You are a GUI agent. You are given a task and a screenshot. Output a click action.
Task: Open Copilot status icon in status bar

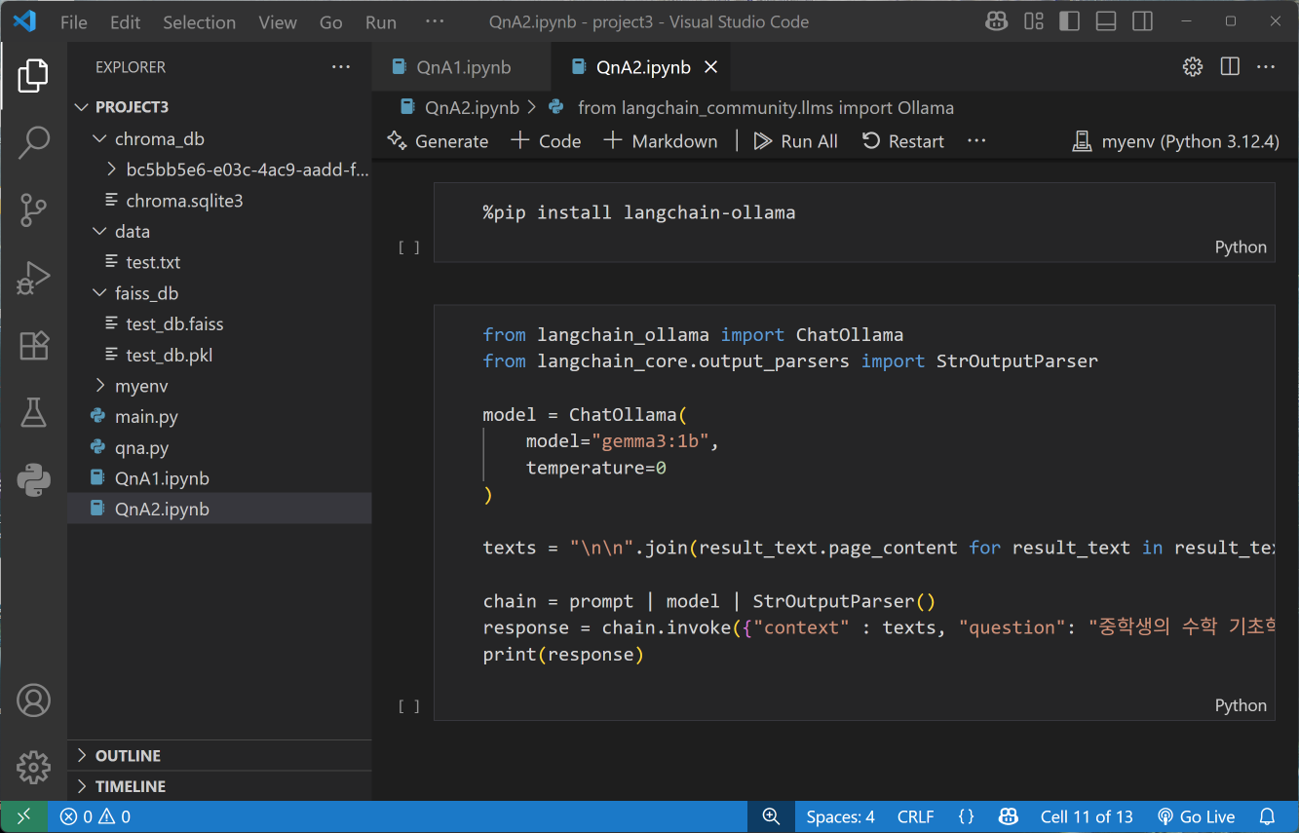coord(1008,816)
